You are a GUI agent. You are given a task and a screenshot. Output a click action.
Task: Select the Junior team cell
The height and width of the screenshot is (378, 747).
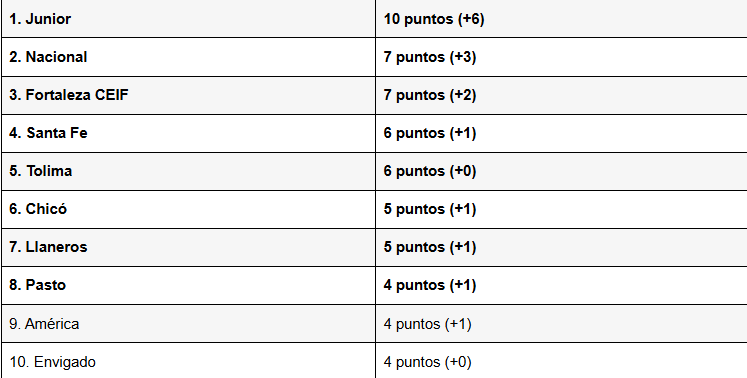189,19
